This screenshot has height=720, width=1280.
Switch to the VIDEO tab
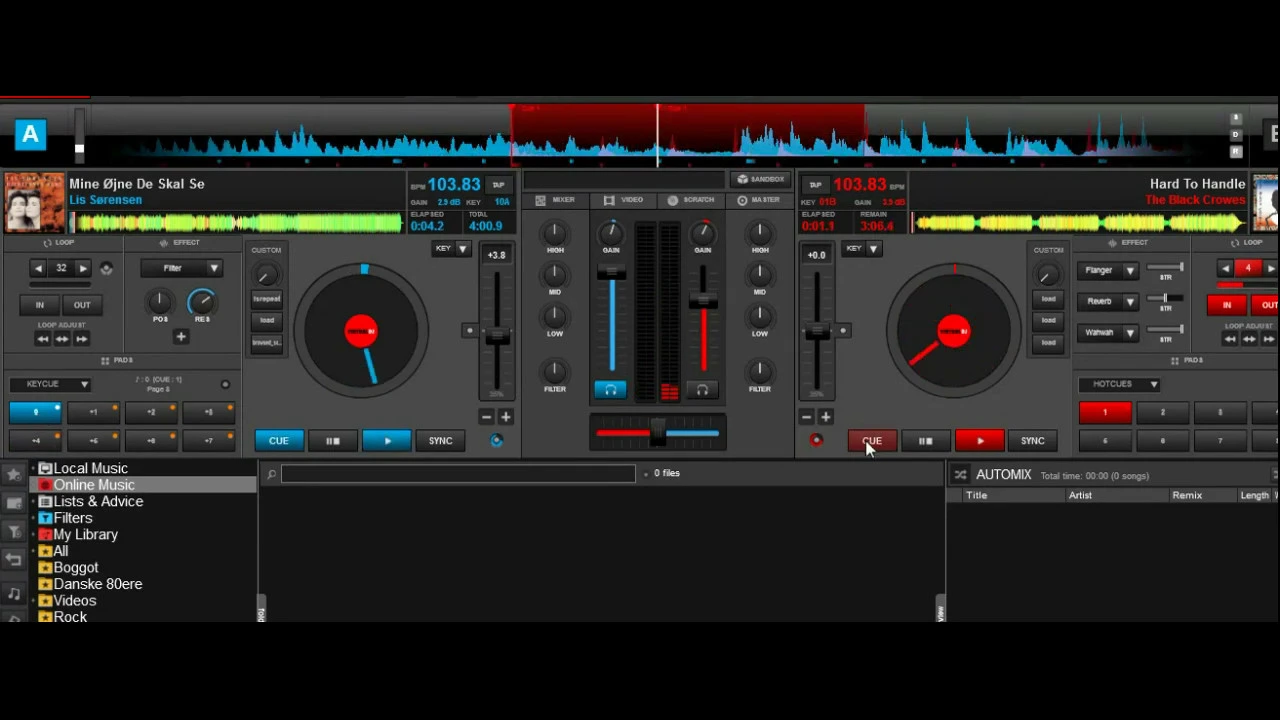(x=624, y=200)
